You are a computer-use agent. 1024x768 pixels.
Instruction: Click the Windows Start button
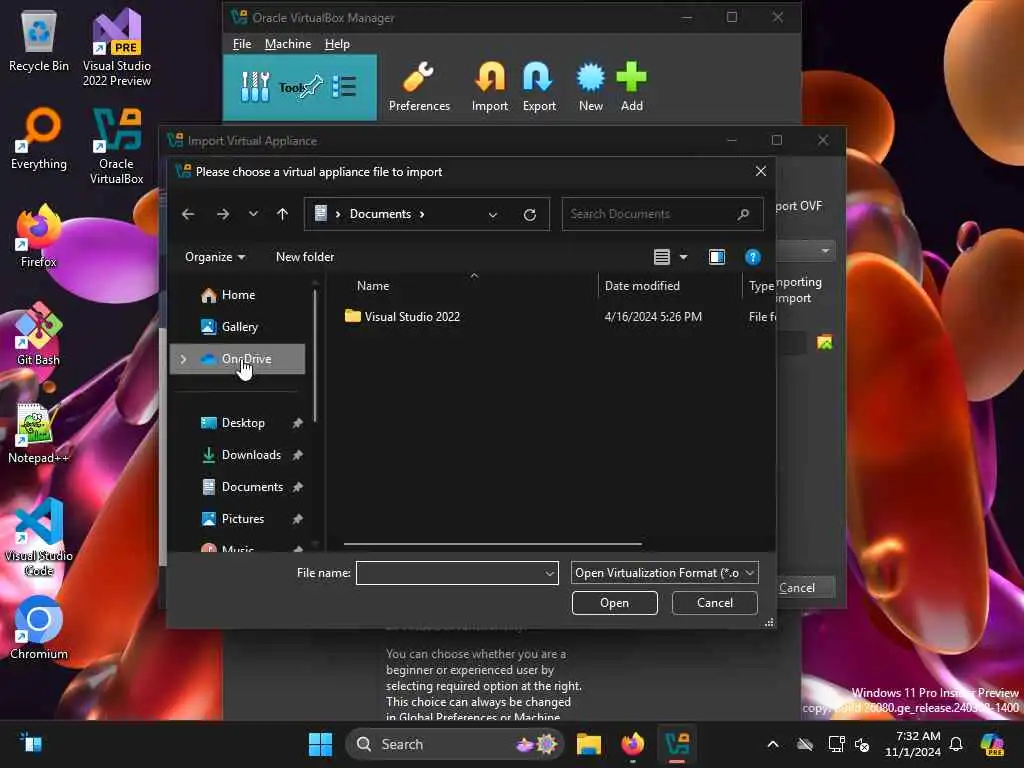(320, 744)
